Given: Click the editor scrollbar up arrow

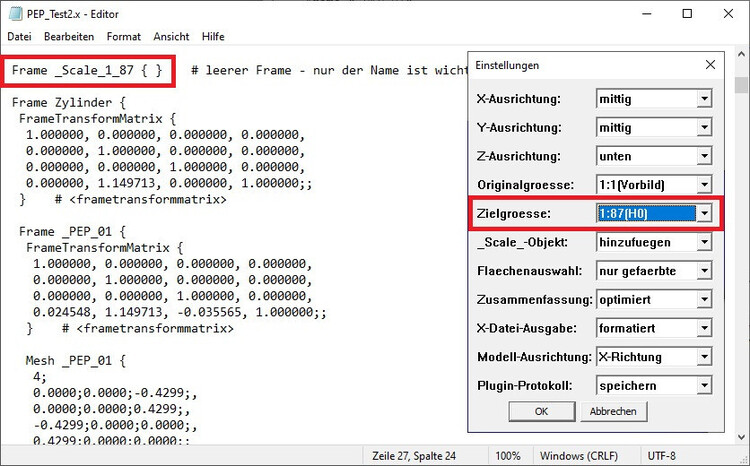Looking at the screenshot, I should click(x=741, y=54).
